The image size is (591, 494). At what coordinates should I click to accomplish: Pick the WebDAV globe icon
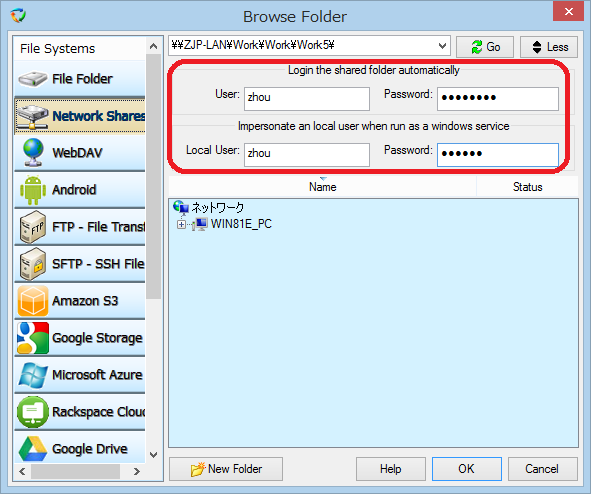pos(33,153)
